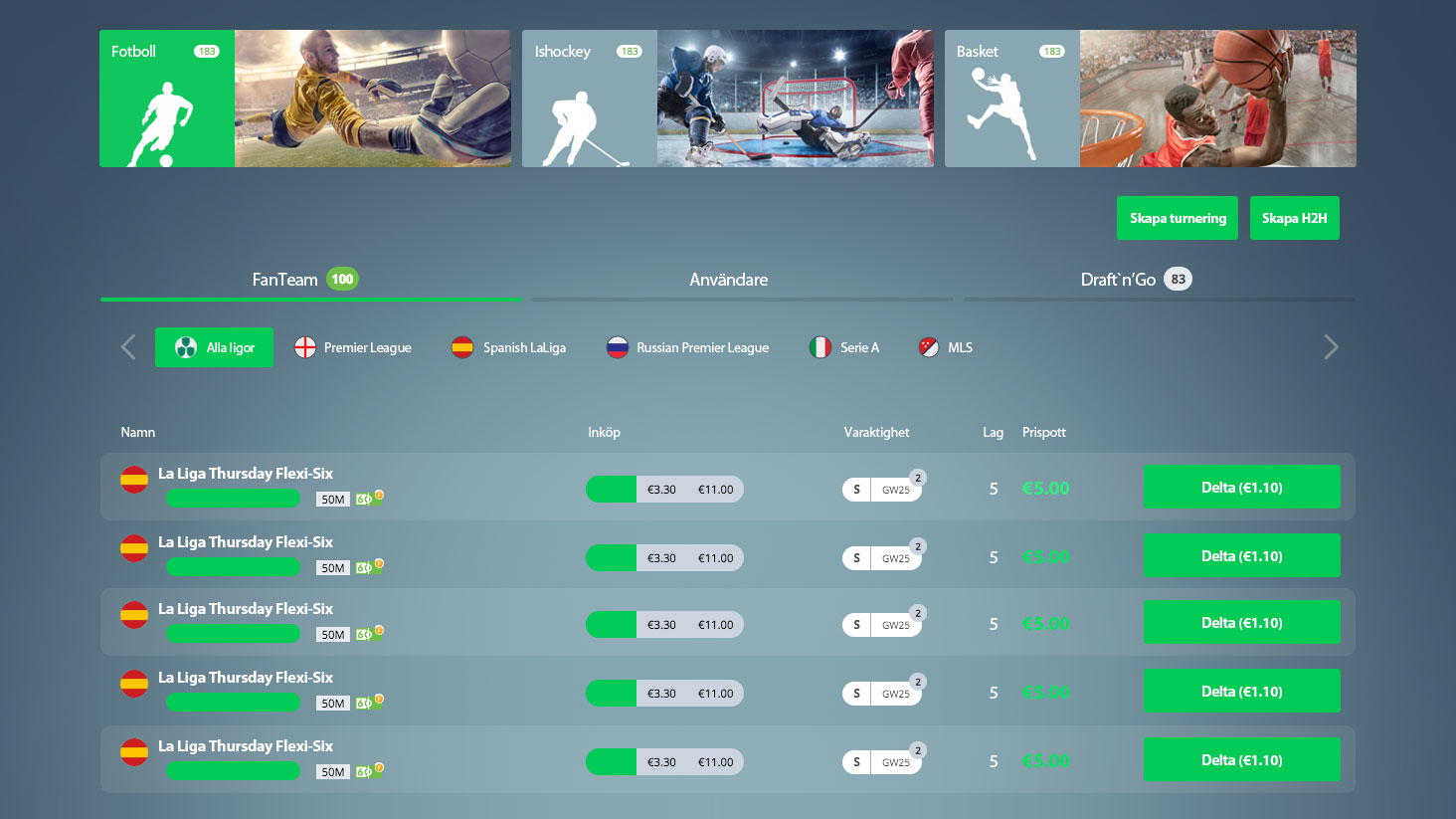Click the Inköp column header
Screen dimensions: 1456x819
click(x=604, y=432)
